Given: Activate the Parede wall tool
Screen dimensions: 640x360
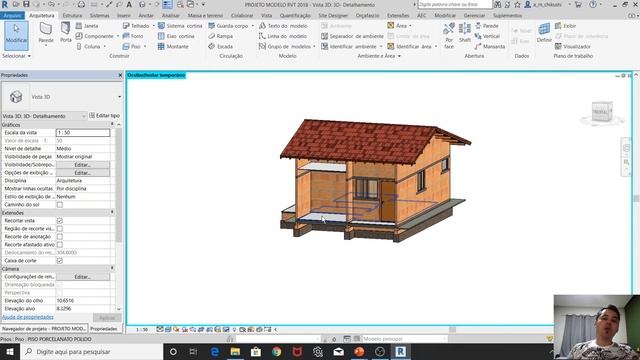Looking at the screenshot, I should tap(46, 33).
